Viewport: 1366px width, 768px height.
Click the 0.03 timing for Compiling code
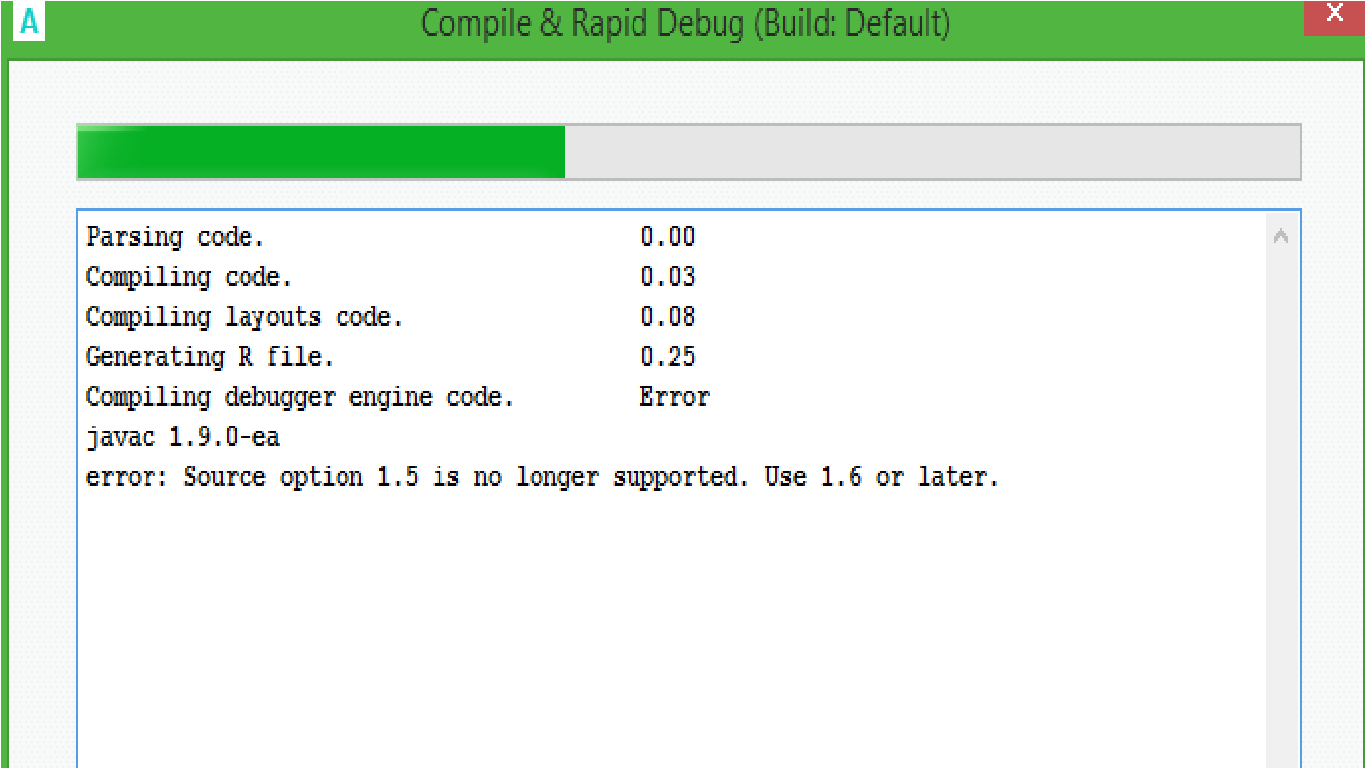click(x=667, y=277)
